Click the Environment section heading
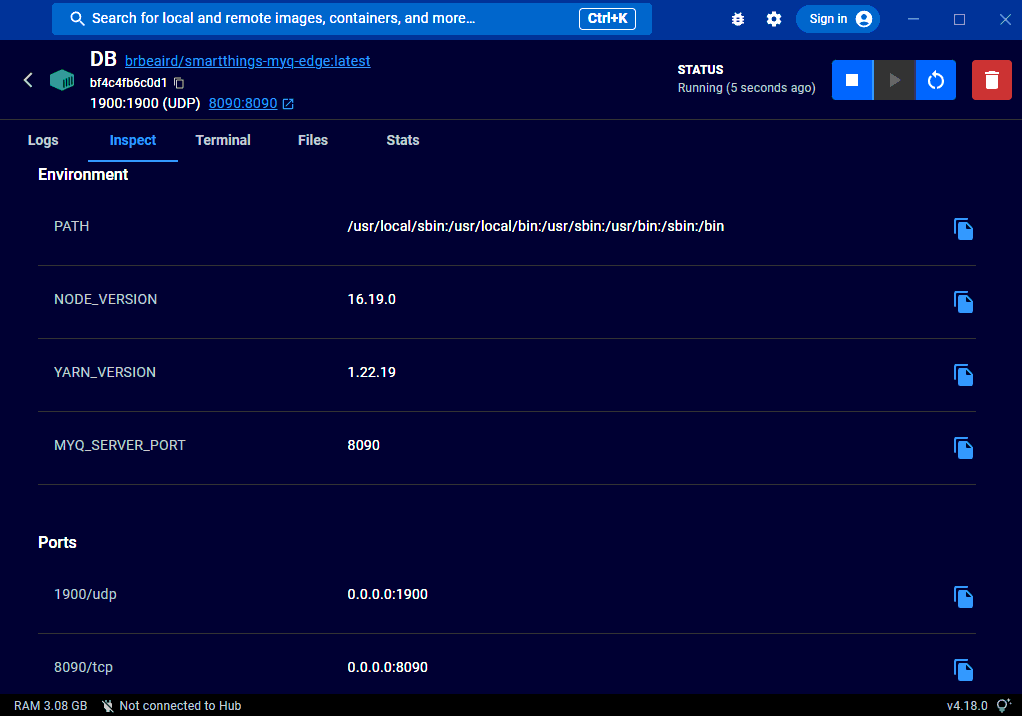The width and height of the screenshot is (1022, 716). pos(83,175)
